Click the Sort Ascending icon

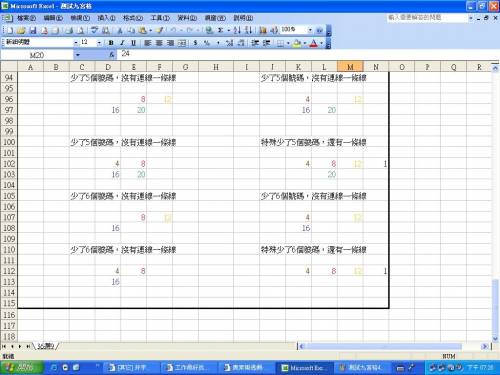[237, 30]
